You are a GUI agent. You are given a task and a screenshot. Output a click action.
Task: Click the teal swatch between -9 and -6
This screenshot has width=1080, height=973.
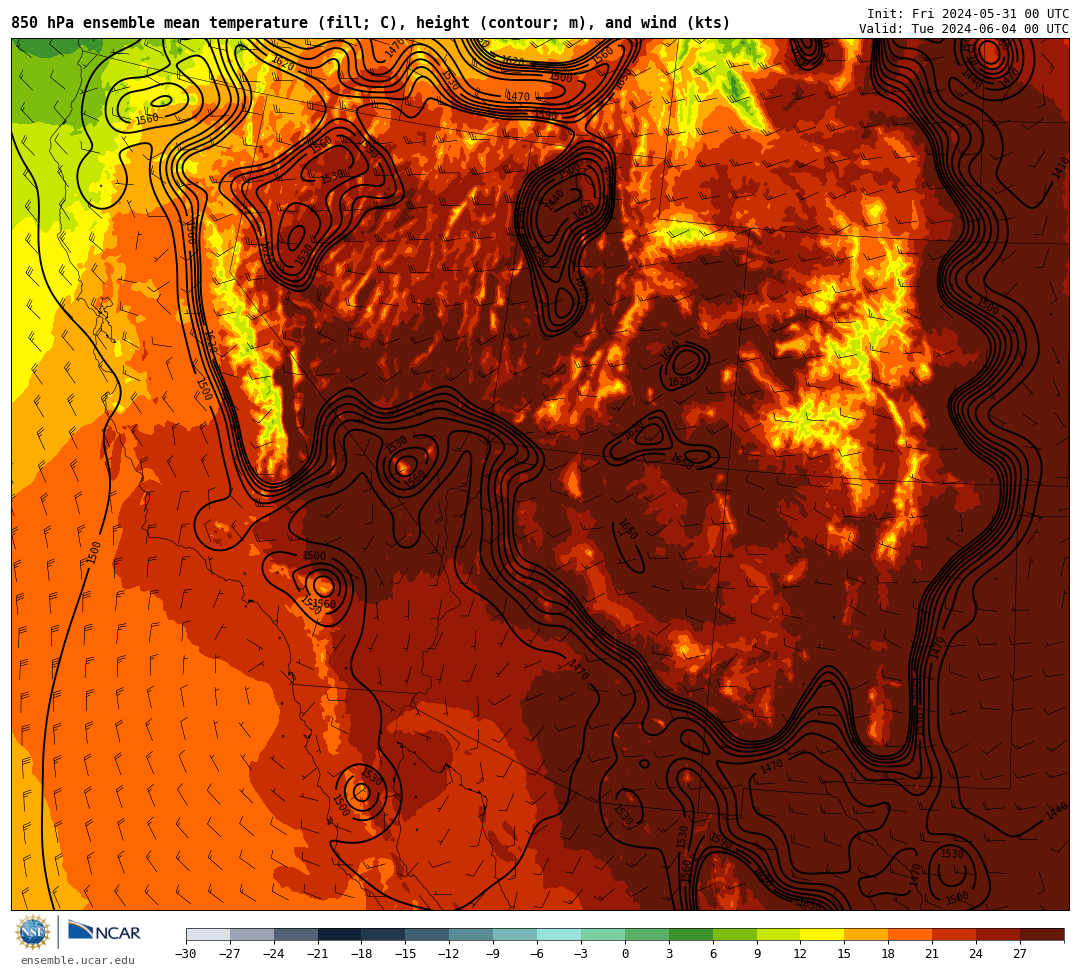pyautogui.click(x=515, y=934)
